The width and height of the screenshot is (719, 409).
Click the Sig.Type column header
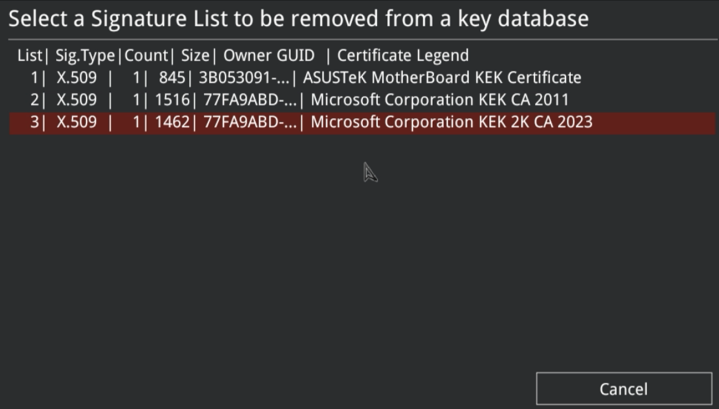point(86,55)
